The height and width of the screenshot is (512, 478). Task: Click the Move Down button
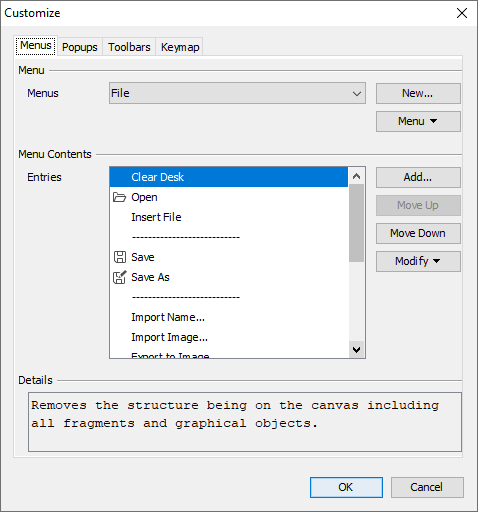point(418,233)
